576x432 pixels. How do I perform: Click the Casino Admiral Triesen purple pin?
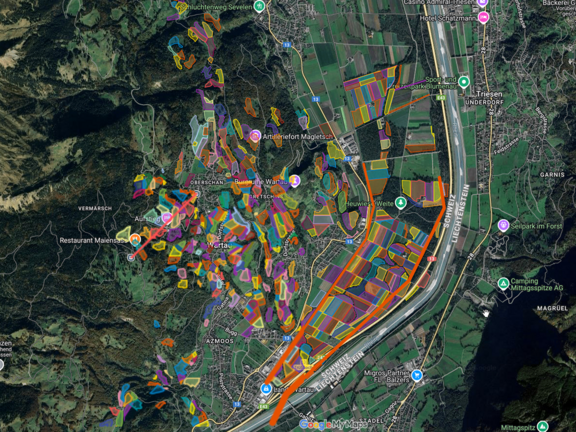tap(482, 3)
